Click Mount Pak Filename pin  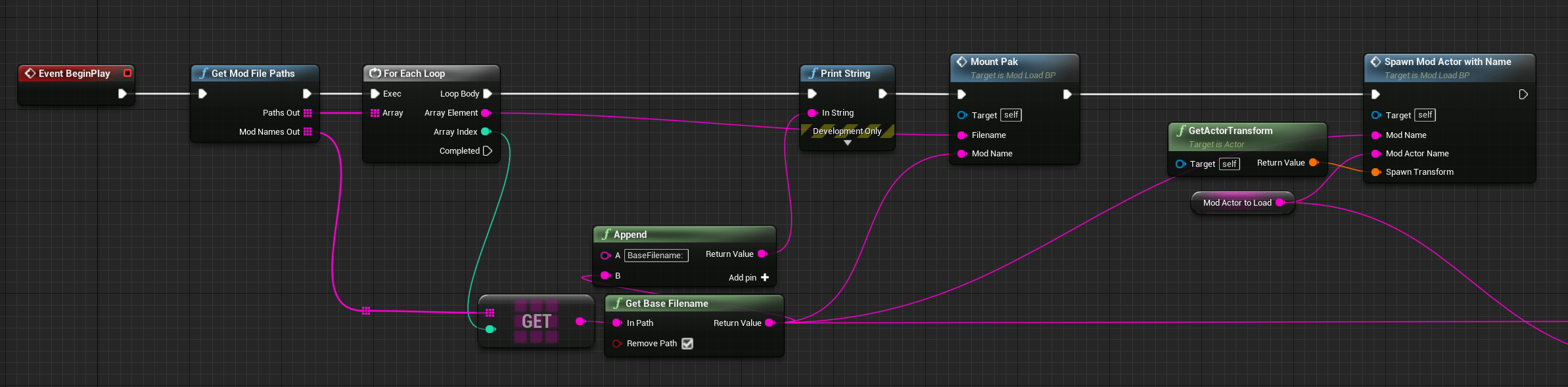click(x=962, y=135)
